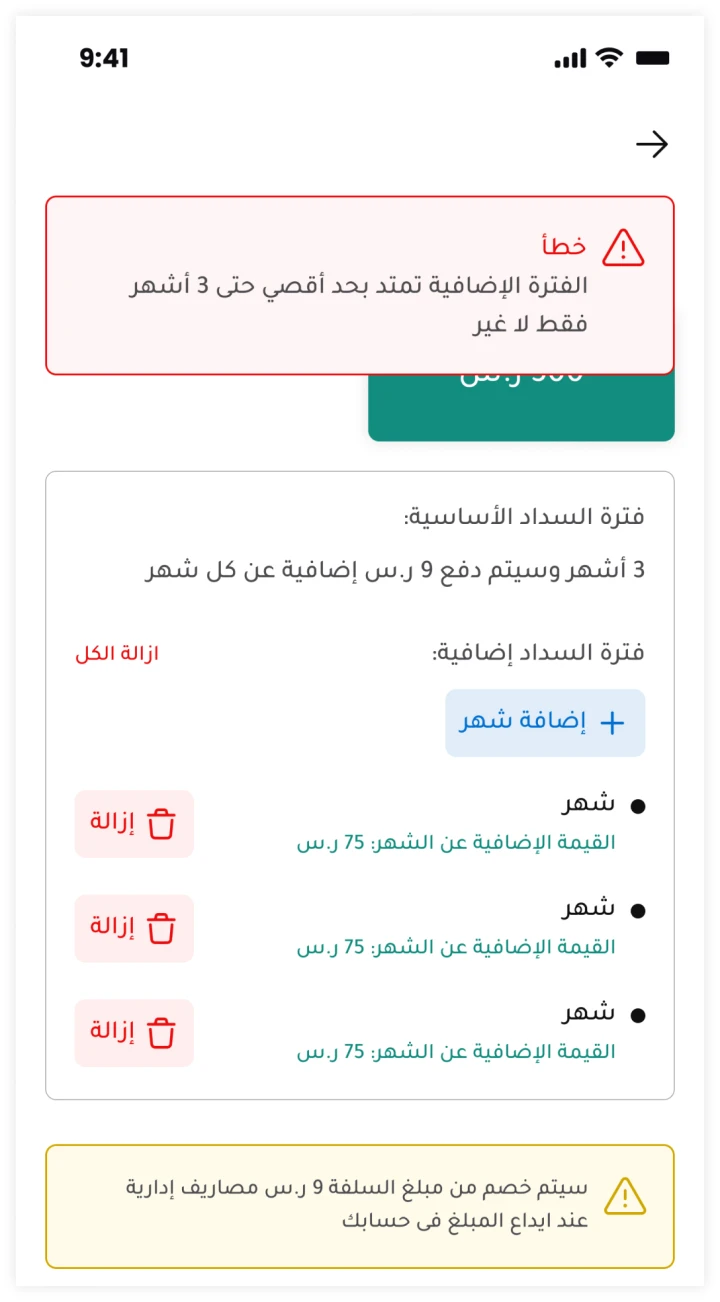Tap the trash icon for the first month
The image size is (720, 1302).
click(x=161, y=824)
